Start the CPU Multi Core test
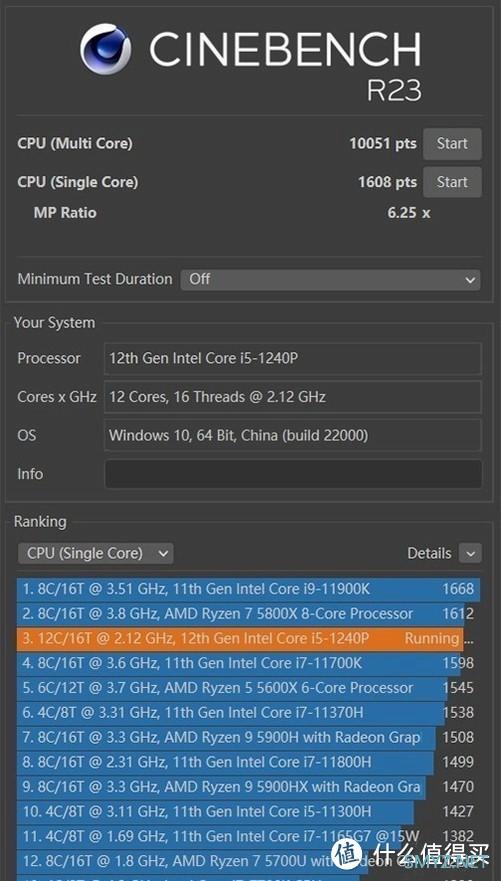Viewport: 501px width, 881px height. click(x=452, y=144)
